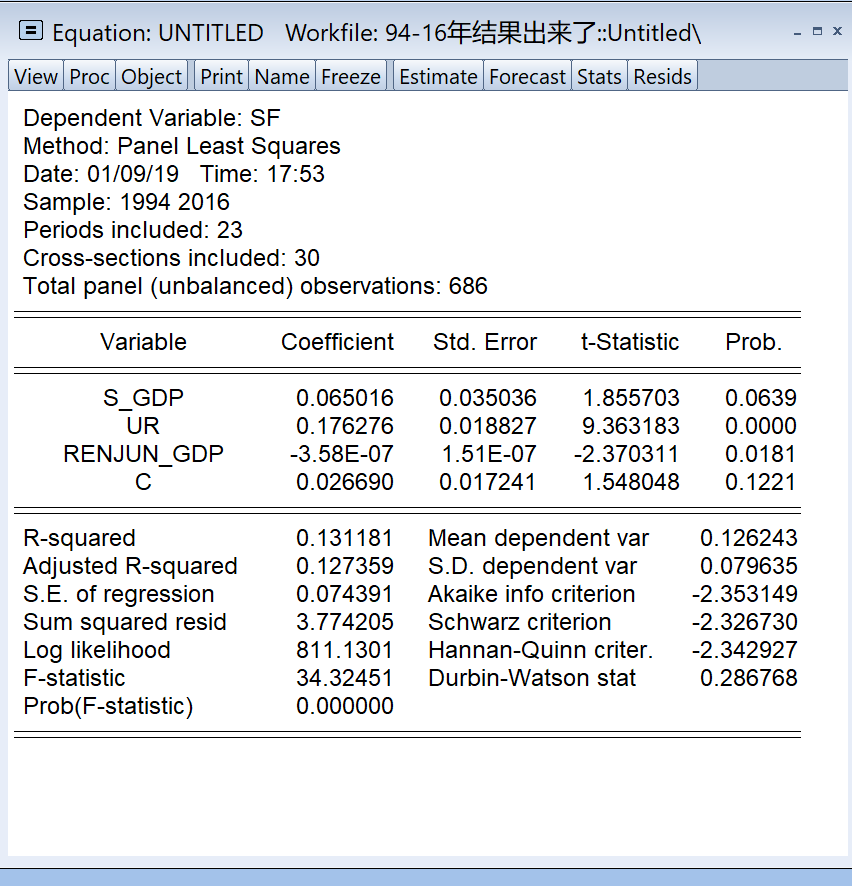Image resolution: width=852 pixels, height=886 pixels.
Task: Select the RENJUN_GDP variable name
Action: coord(144,454)
